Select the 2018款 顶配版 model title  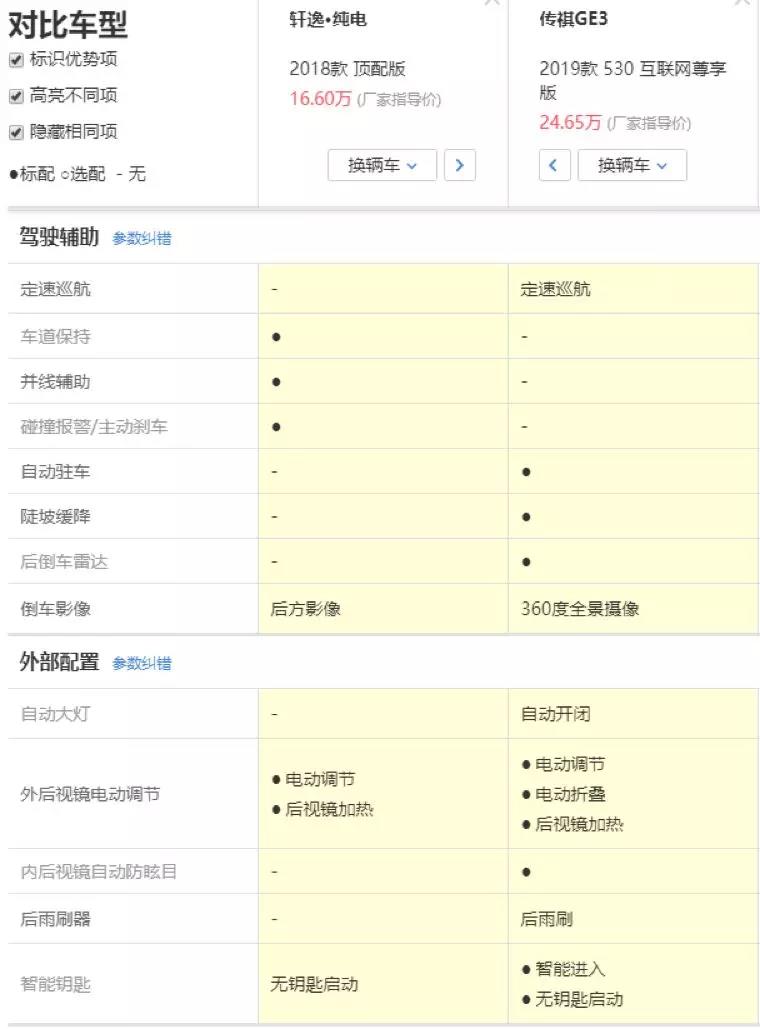point(347,69)
